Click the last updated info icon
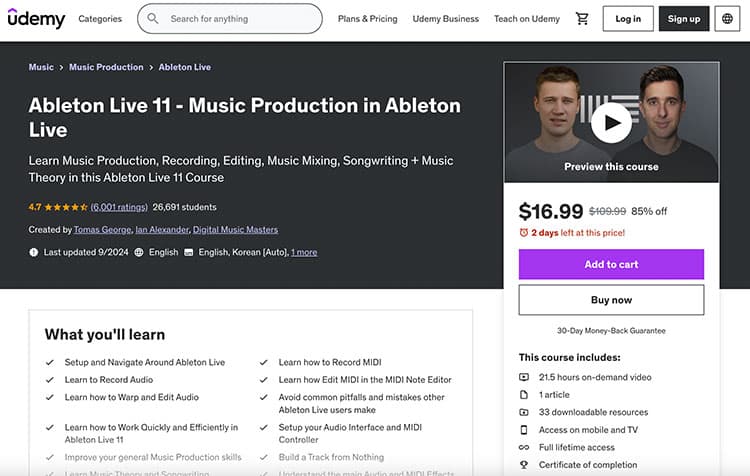 [x=33, y=252]
